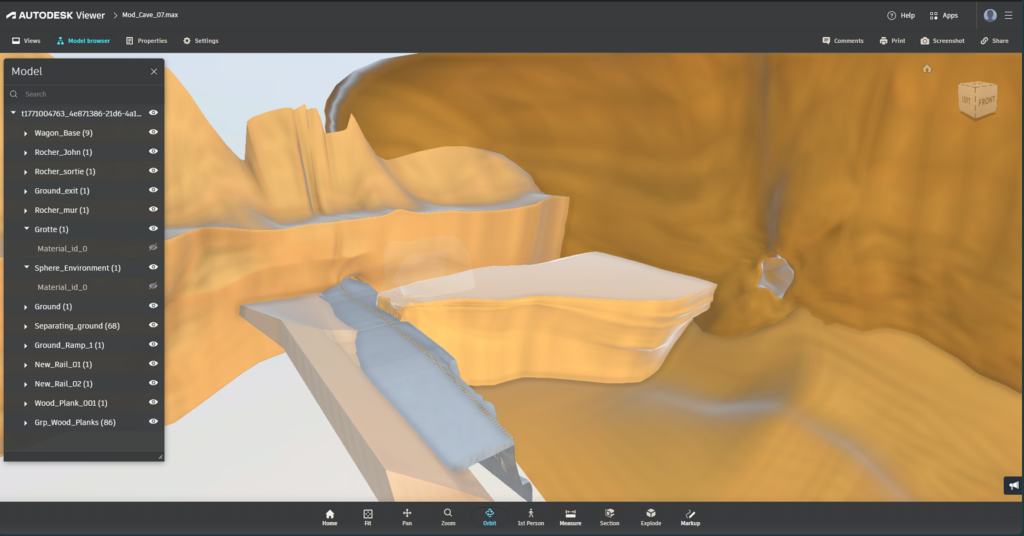Open the Properties panel tab
The width and height of the screenshot is (1024, 536).
click(146, 41)
